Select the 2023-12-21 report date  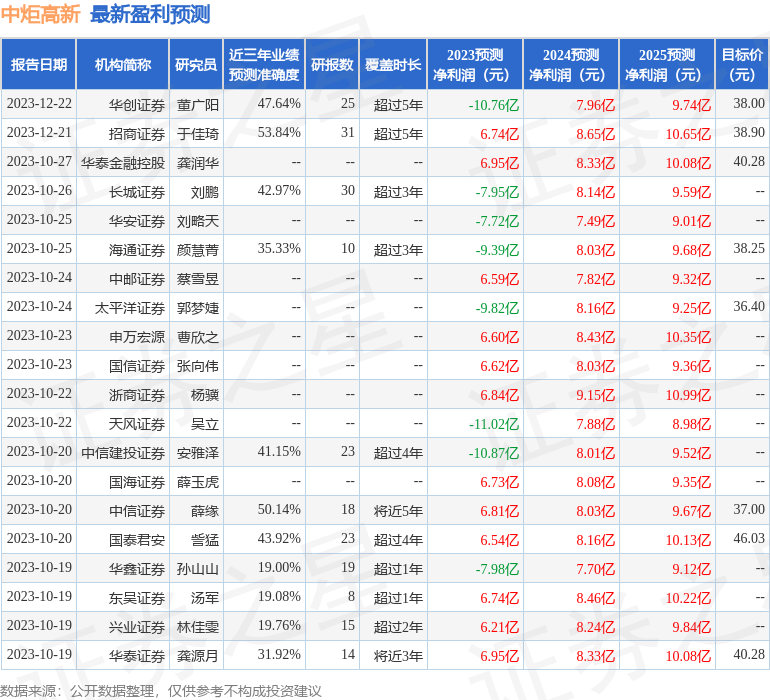coord(39,133)
